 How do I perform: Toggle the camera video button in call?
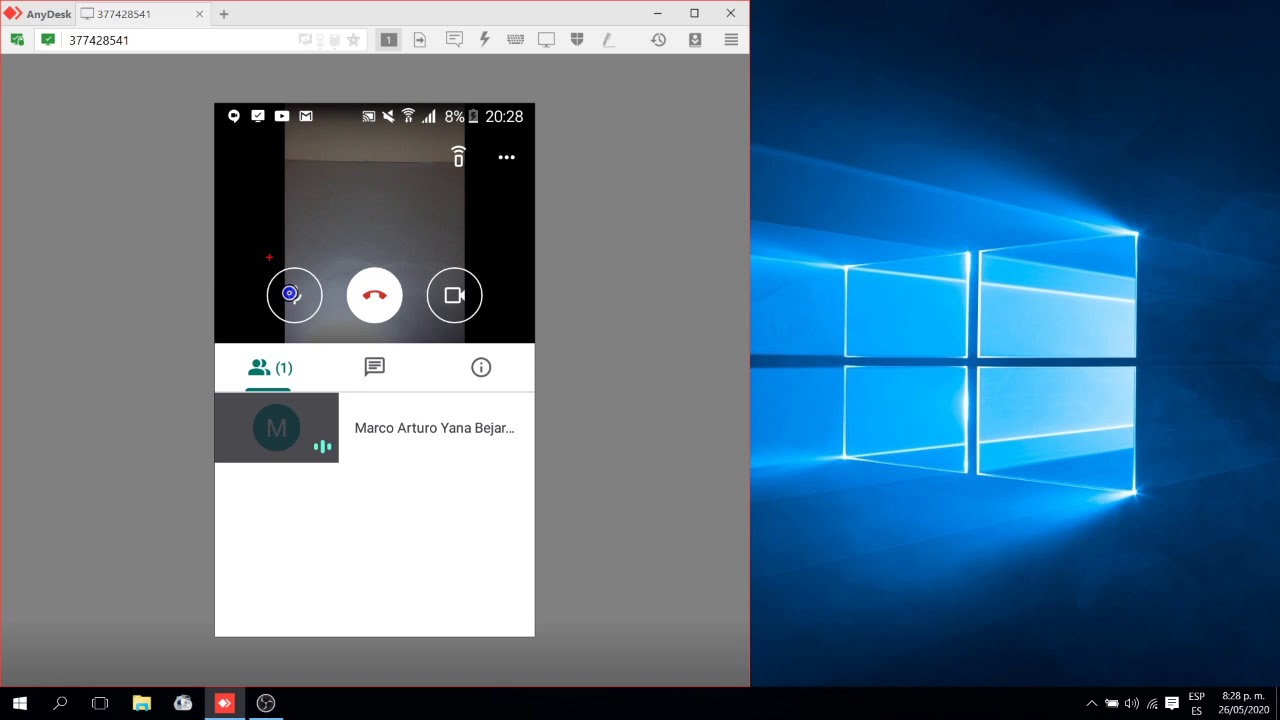[x=454, y=295]
